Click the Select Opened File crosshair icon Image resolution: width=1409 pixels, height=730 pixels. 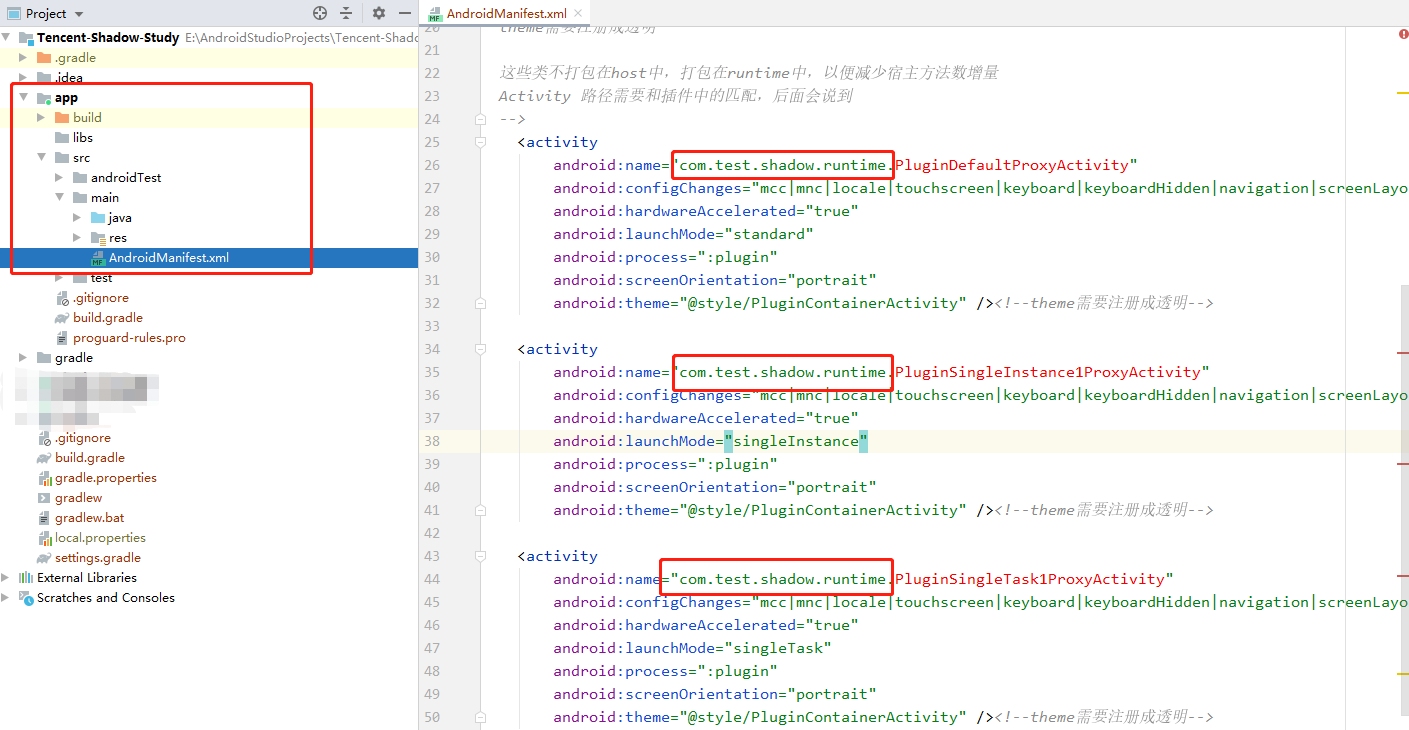pyautogui.click(x=320, y=13)
